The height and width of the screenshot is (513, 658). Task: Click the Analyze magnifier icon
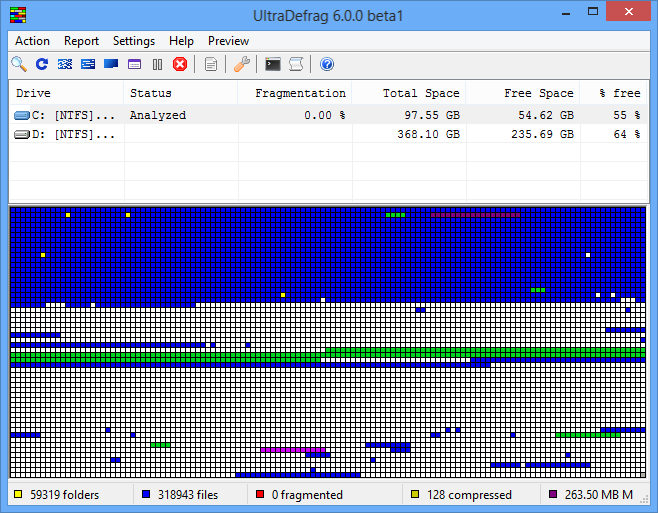click(x=19, y=64)
